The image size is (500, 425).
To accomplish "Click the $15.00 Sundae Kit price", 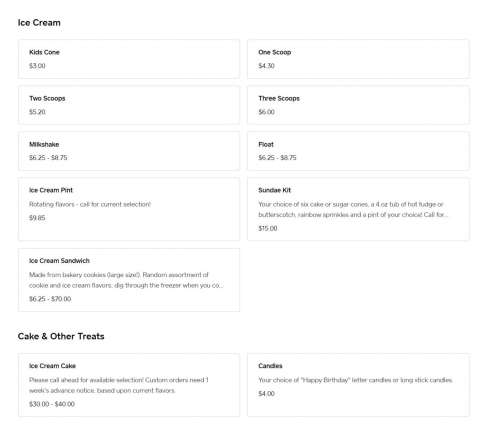I will click(x=268, y=228).
